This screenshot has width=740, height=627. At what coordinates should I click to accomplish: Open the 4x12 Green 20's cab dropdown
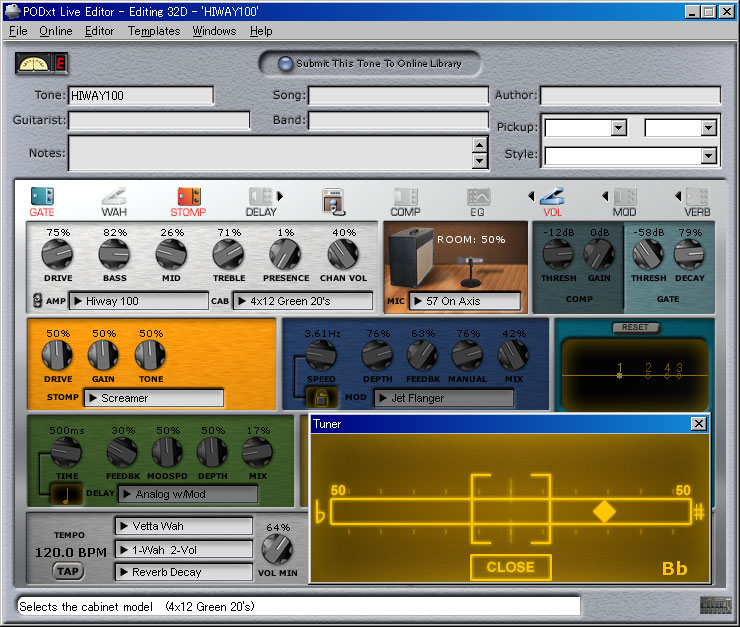pos(303,301)
